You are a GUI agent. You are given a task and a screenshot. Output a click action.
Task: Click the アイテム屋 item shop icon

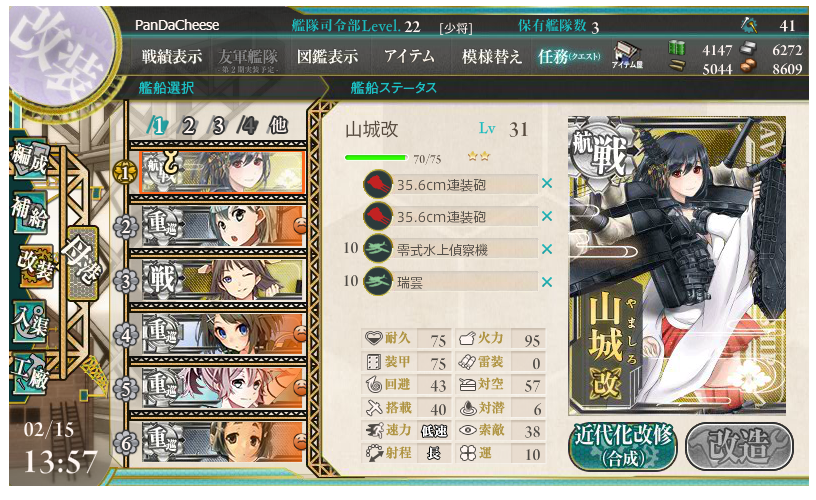(x=627, y=55)
